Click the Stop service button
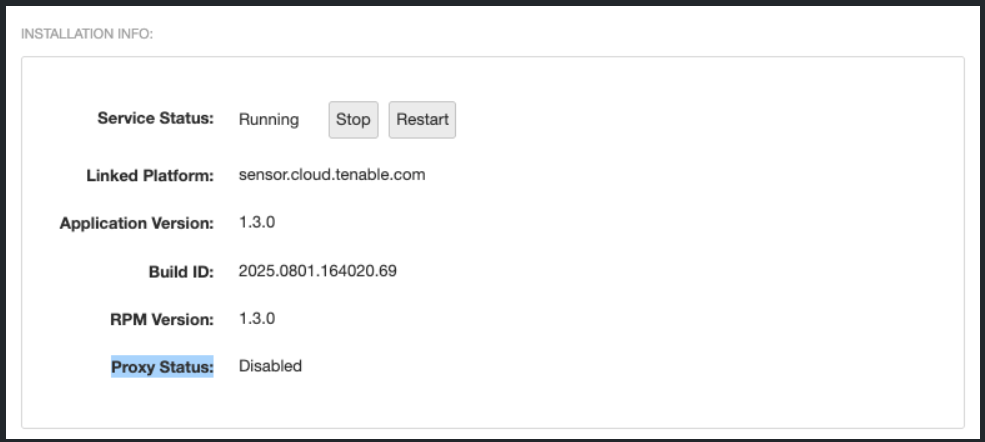Image resolution: width=985 pixels, height=442 pixels. click(353, 119)
